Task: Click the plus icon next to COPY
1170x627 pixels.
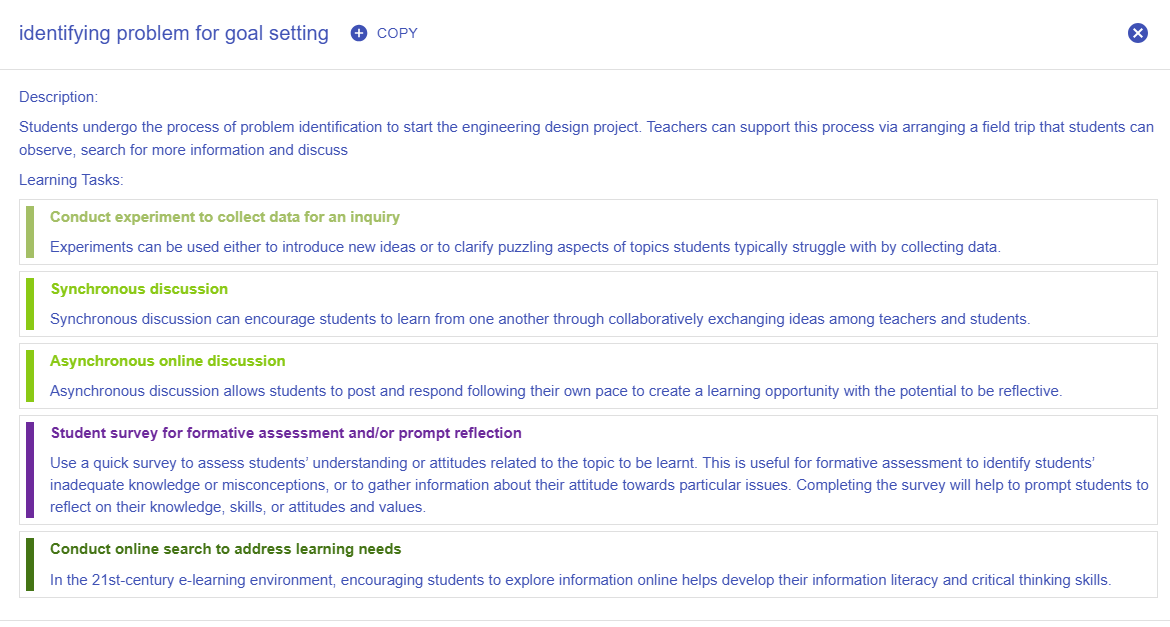Action: (359, 33)
